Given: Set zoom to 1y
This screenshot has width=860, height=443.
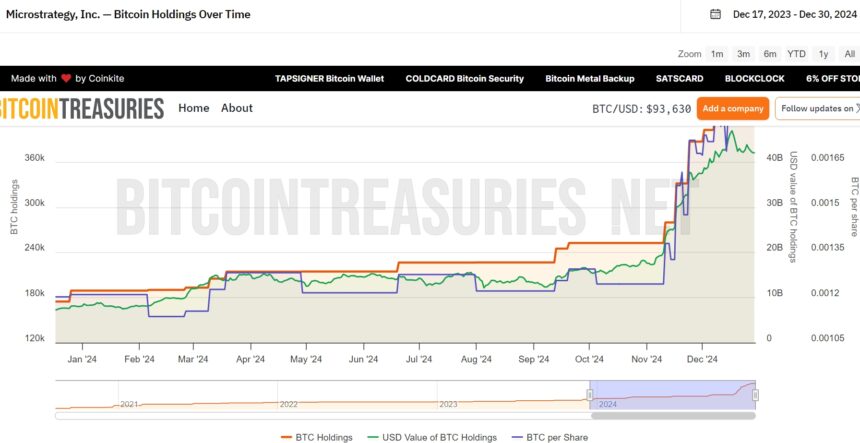Looking at the screenshot, I should (823, 54).
